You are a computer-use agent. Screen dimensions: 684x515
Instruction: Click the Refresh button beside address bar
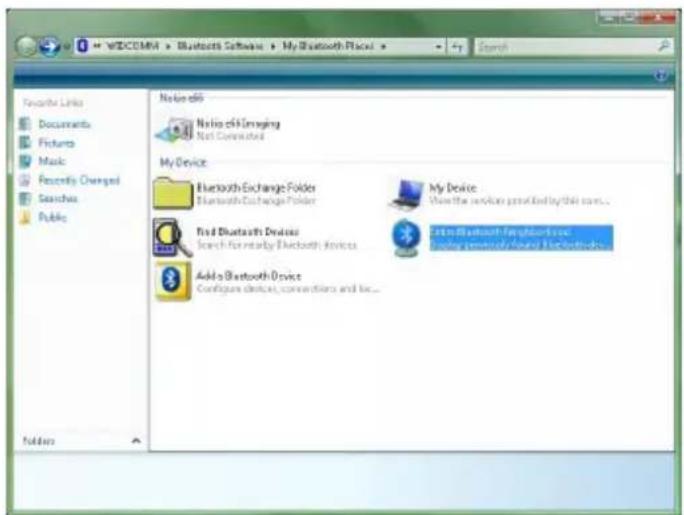[x=457, y=47]
